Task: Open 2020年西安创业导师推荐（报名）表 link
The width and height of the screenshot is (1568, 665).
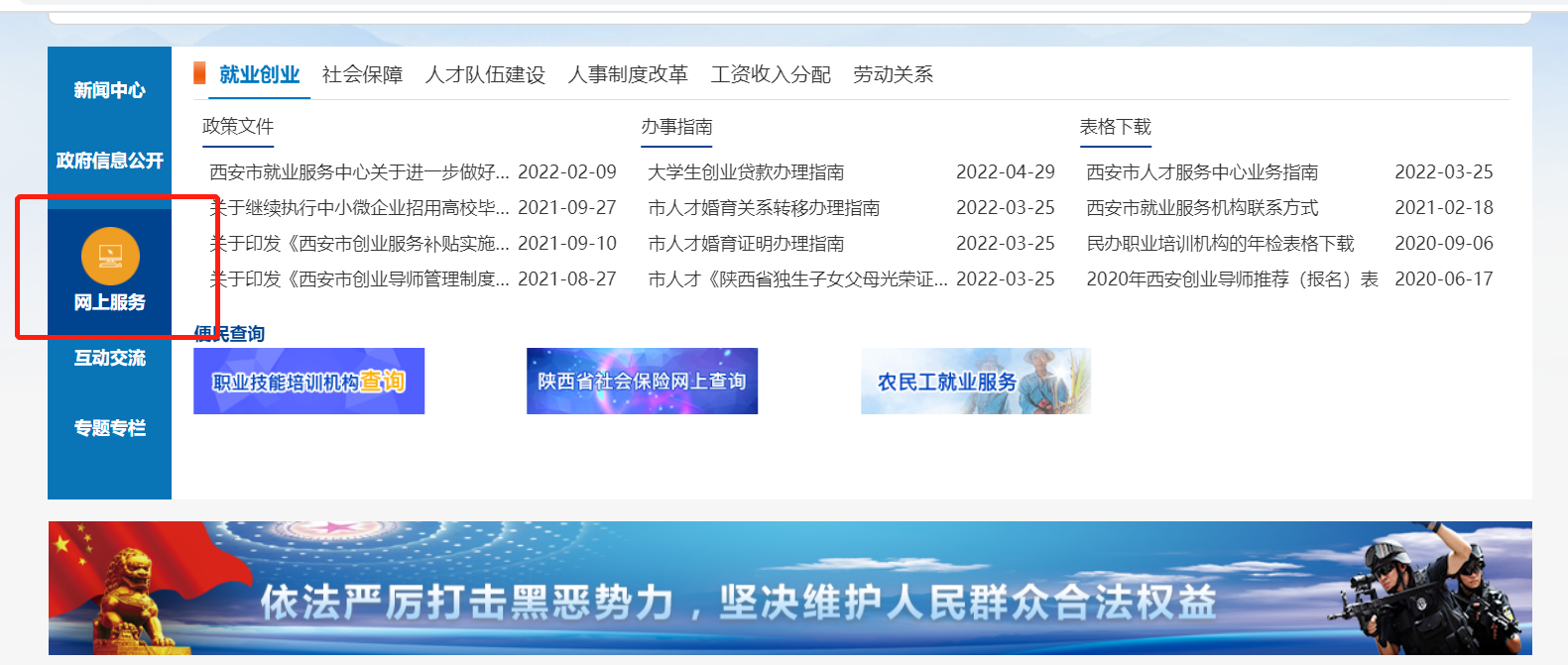Action: [x=1232, y=279]
